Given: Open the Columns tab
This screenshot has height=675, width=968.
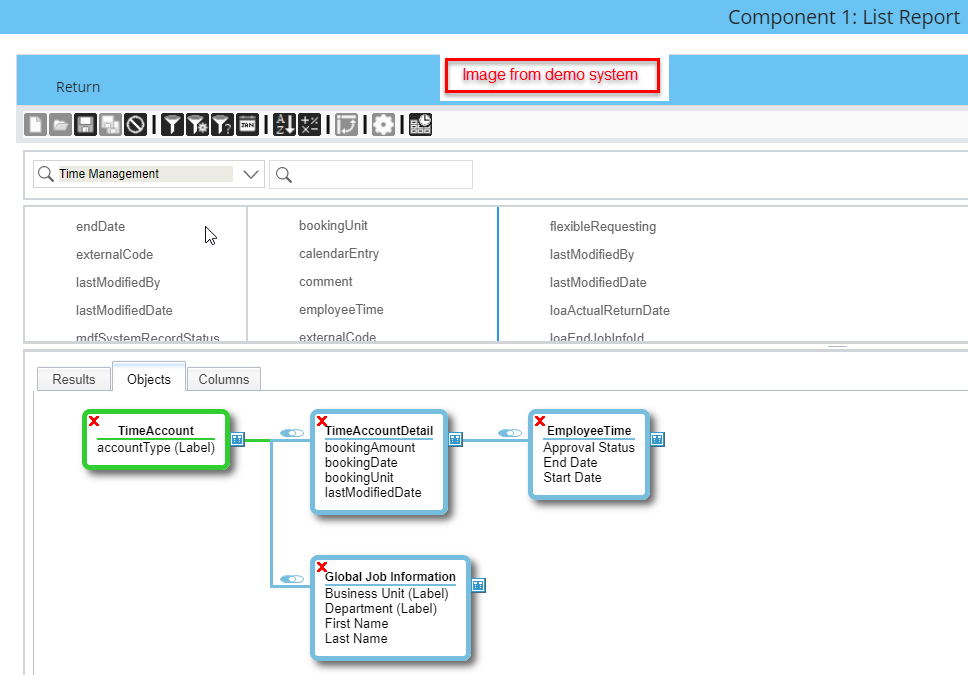Looking at the screenshot, I should point(223,379).
